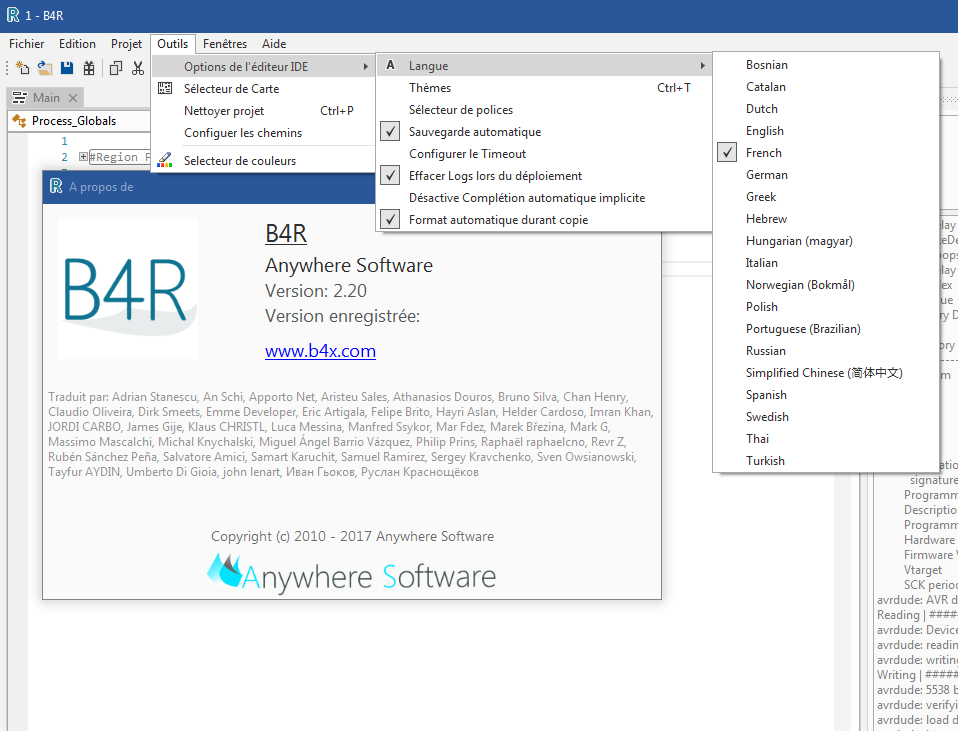Image resolution: width=958 pixels, height=731 pixels.
Task: Click the blue Save floppy icon
Action: 67,68
